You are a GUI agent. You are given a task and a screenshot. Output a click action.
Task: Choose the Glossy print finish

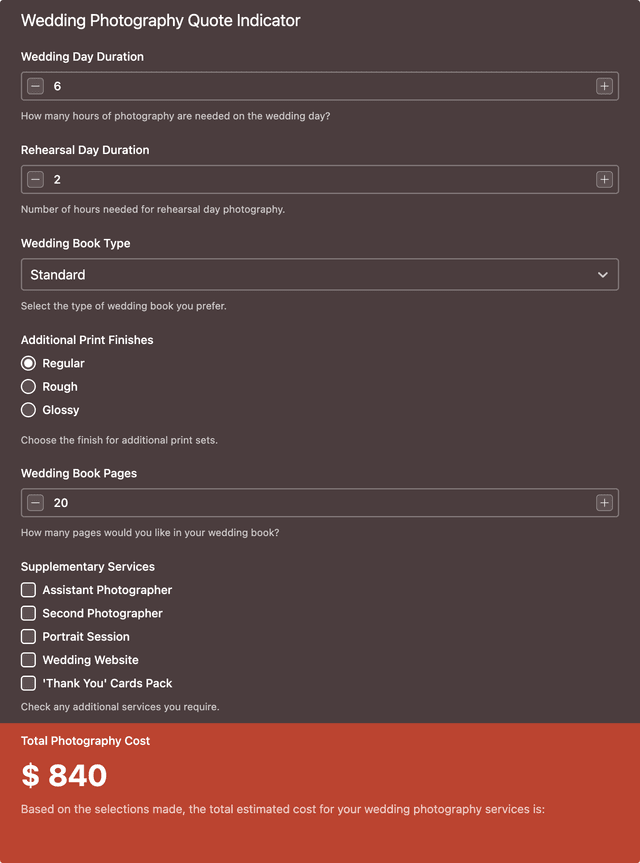(29, 410)
